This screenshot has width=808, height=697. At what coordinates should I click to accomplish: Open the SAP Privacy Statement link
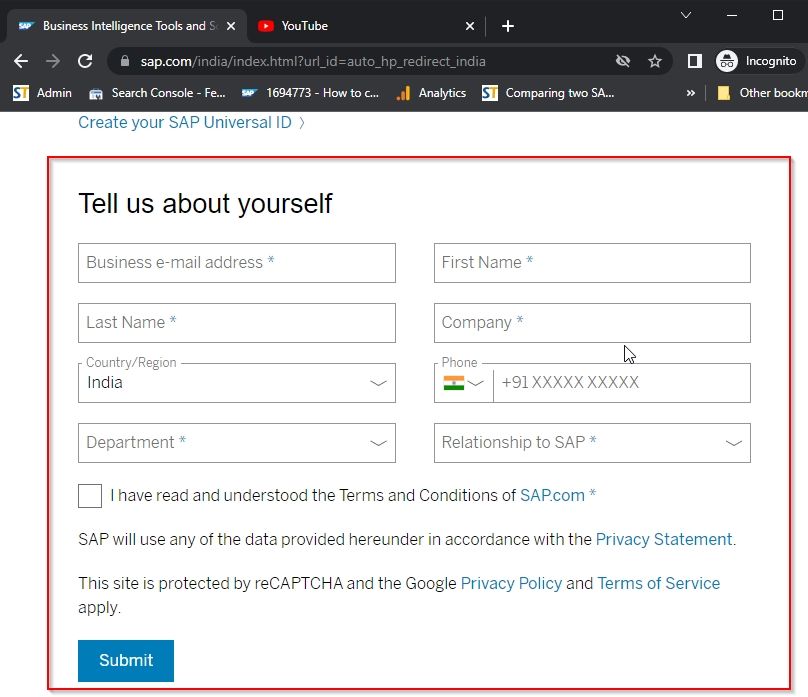pos(664,539)
